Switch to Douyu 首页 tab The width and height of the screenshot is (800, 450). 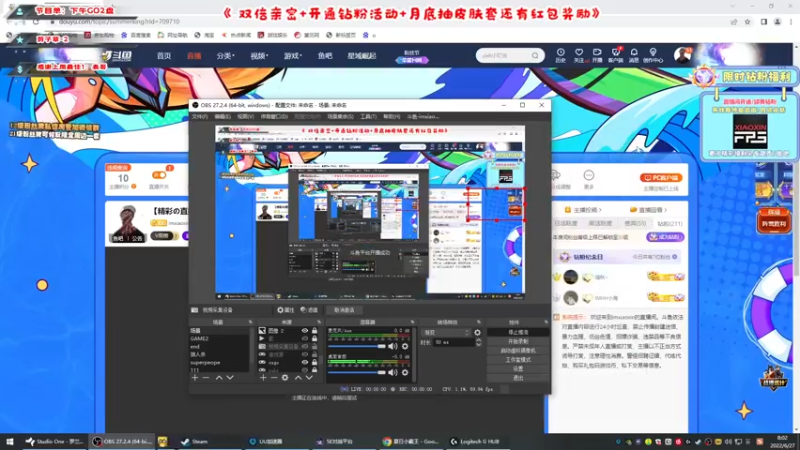164,56
